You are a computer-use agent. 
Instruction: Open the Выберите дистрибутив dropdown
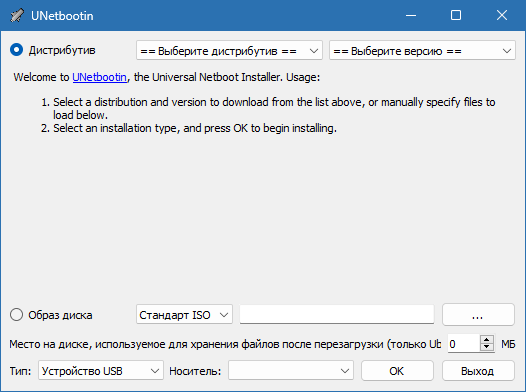click(229, 51)
